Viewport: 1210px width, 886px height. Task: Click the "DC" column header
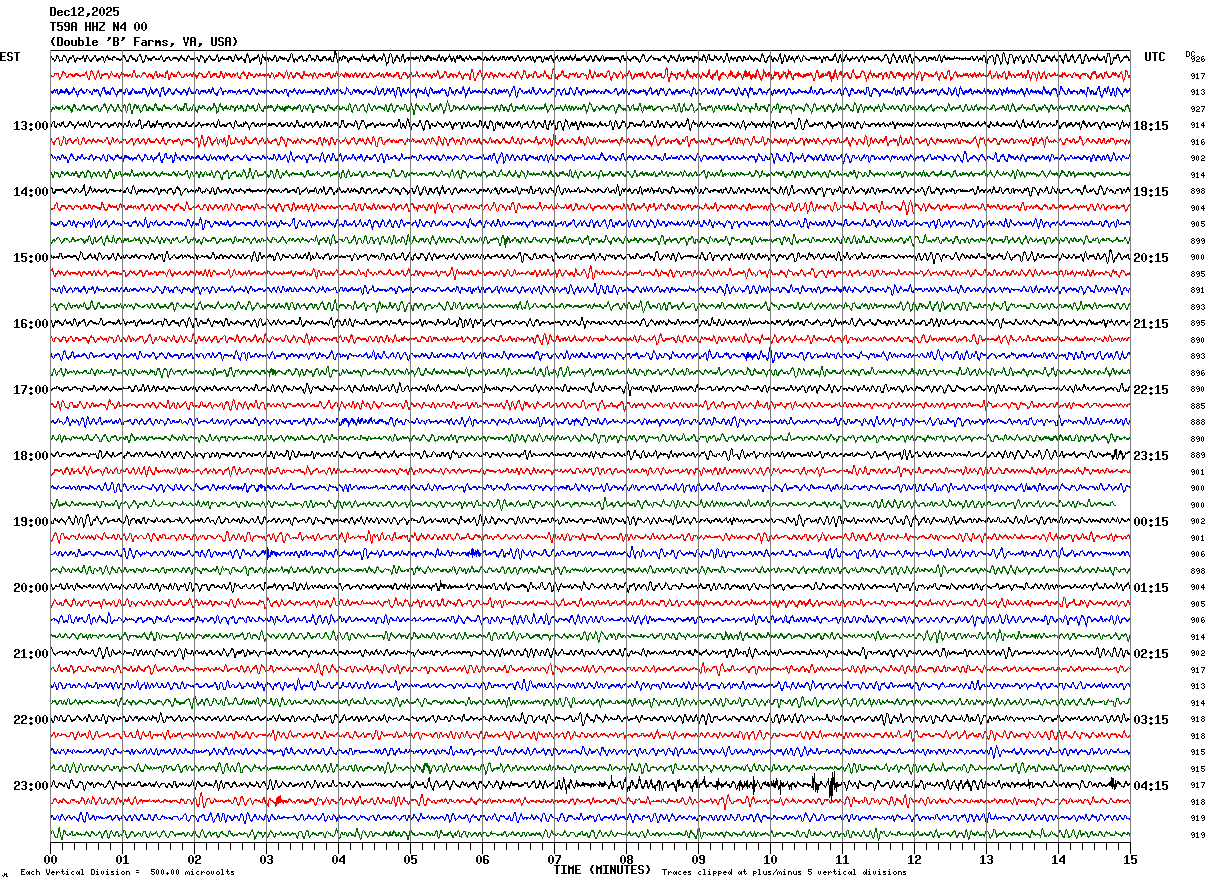tap(1190, 54)
